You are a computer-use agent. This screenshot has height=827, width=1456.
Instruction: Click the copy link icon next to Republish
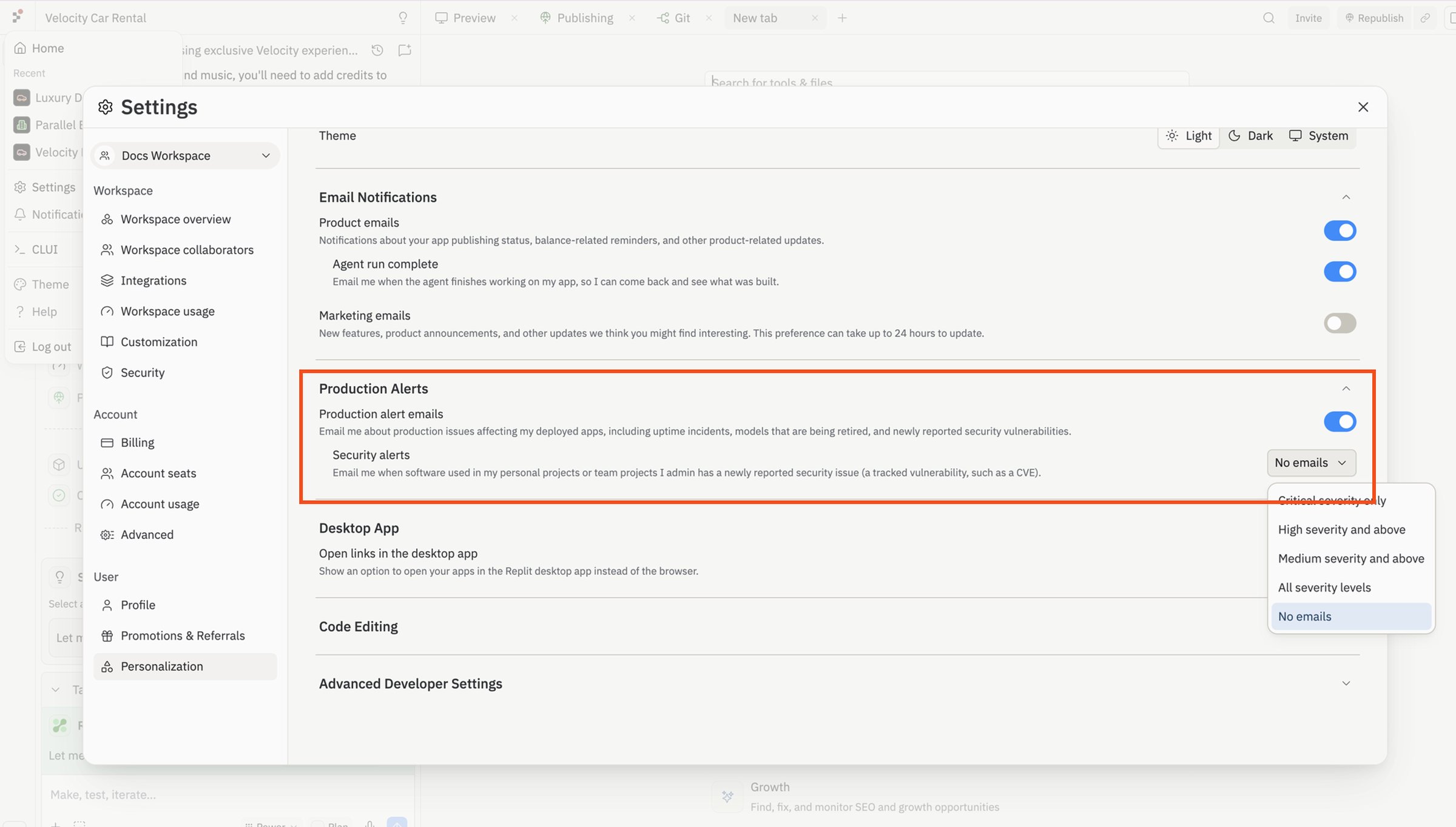(x=1425, y=18)
